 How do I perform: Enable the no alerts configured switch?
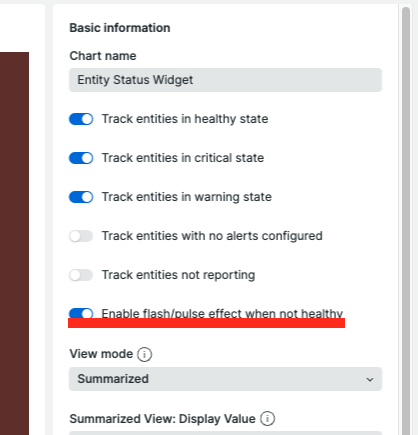[x=81, y=236]
